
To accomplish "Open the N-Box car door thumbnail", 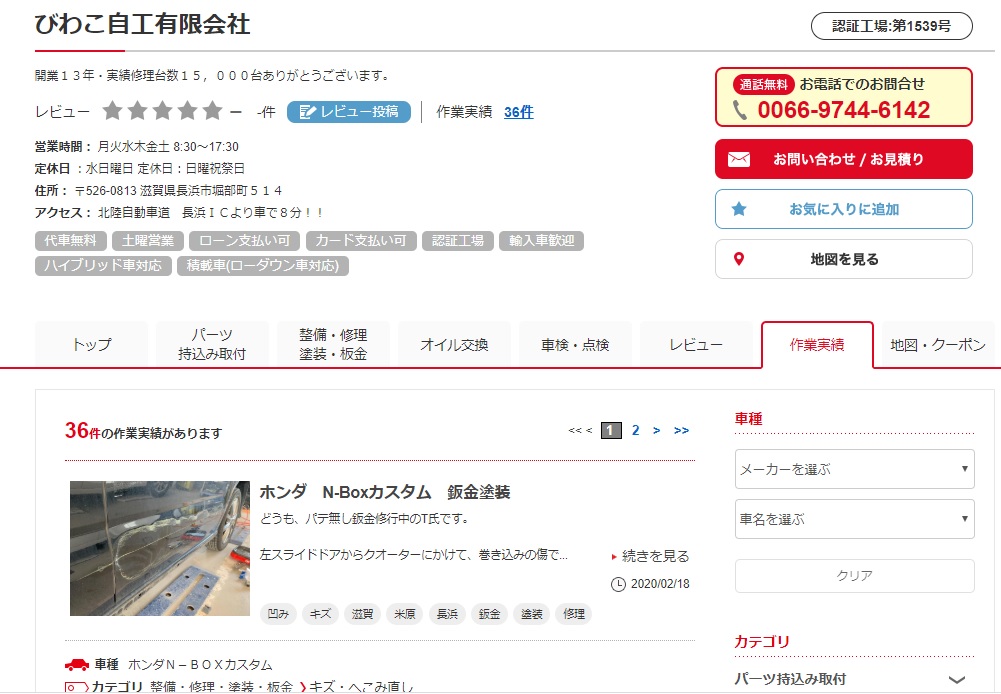I will pyautogui.click(x=160, y=548).
